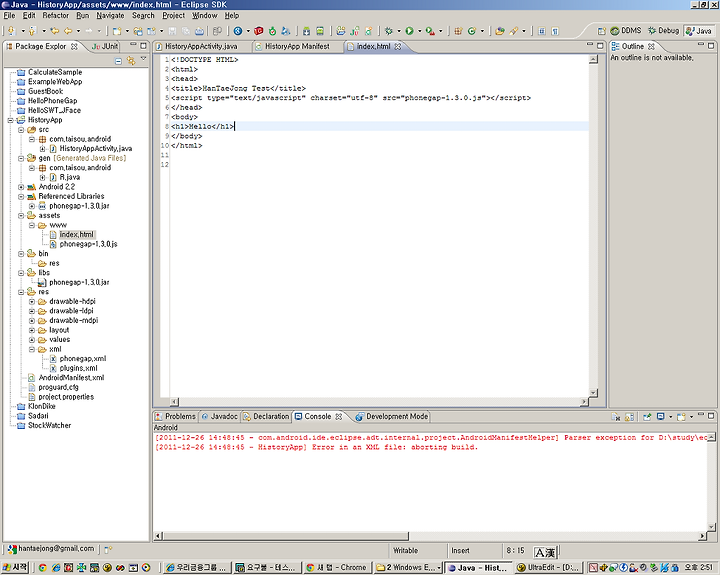Screen dimensions: 720x575
Task: Open the Project menu
Action: point(173,16)
